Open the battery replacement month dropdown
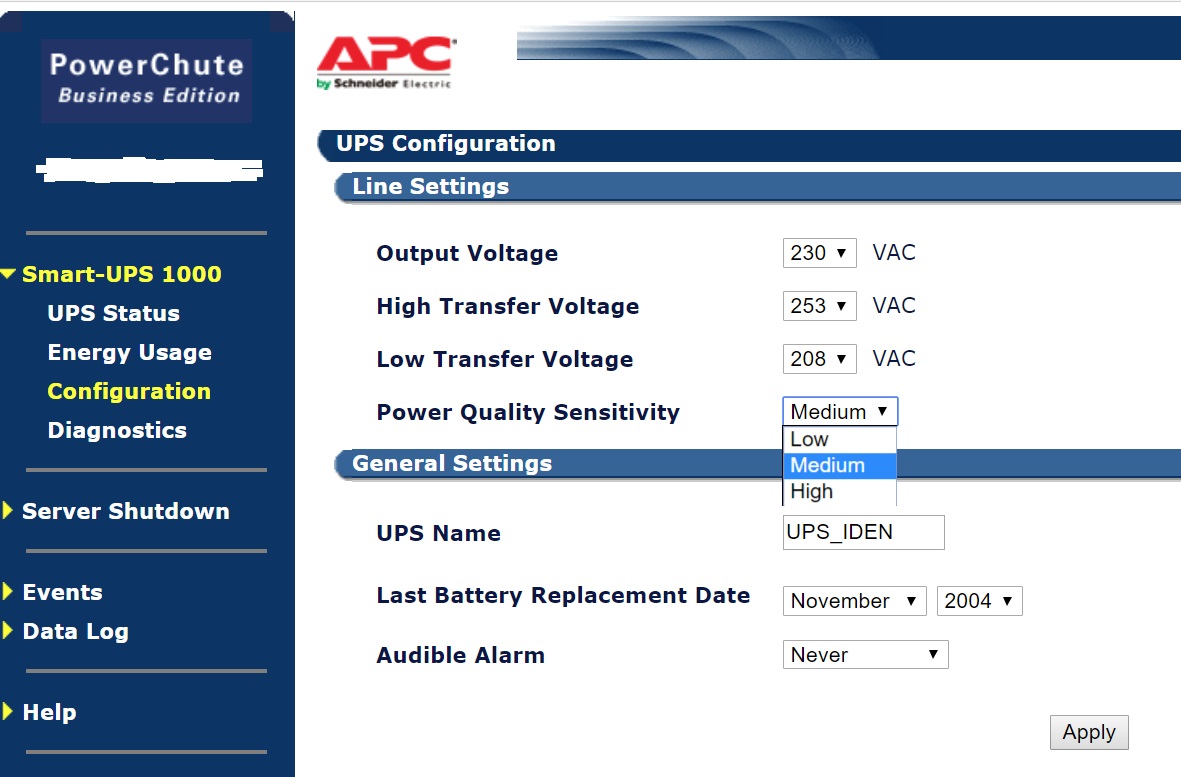 pos(854,601)
